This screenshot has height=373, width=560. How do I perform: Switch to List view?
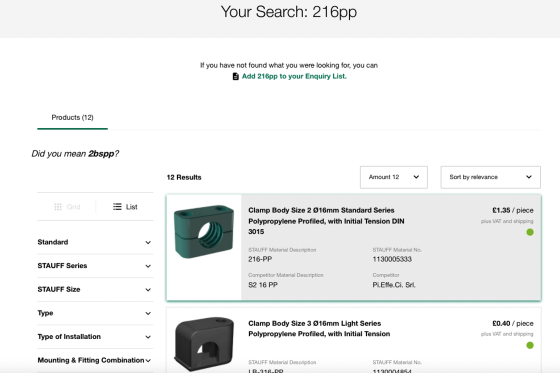(x=125, y=207)
